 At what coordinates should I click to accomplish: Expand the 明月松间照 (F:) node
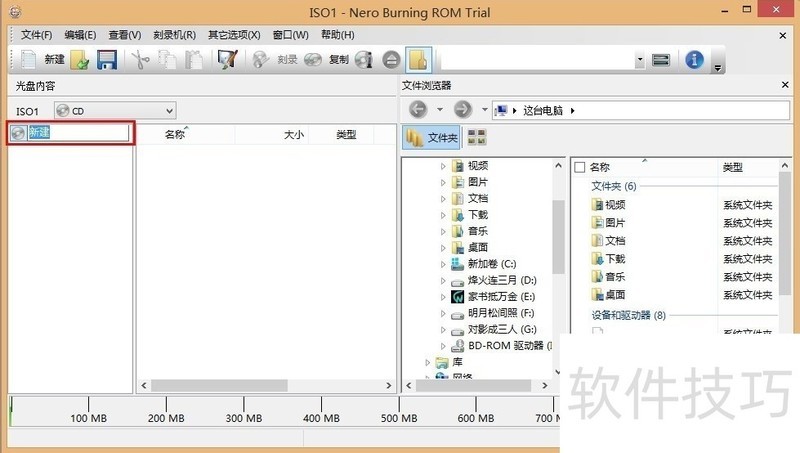point(443,313)
